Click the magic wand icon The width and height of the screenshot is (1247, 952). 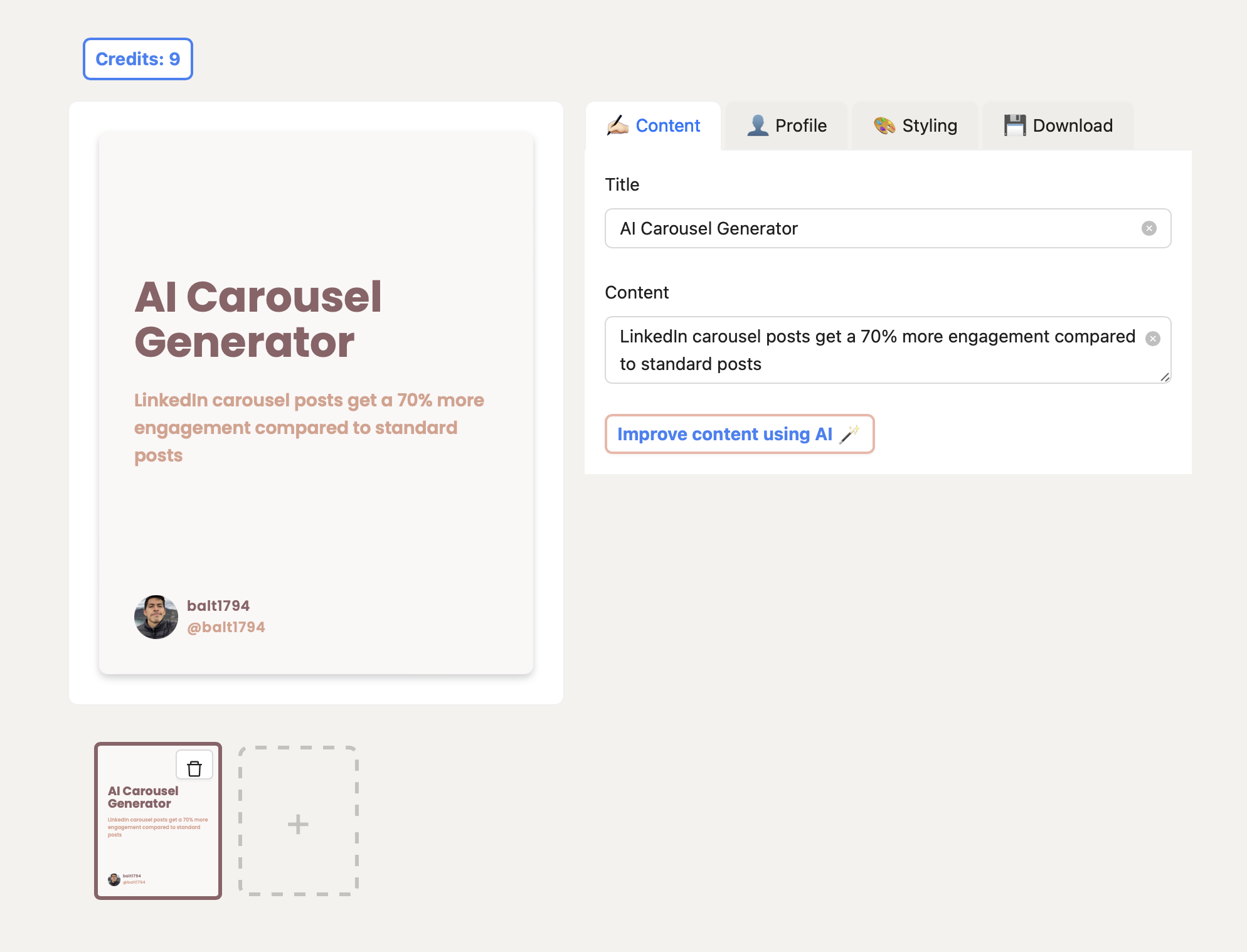(x=849, y=434)
